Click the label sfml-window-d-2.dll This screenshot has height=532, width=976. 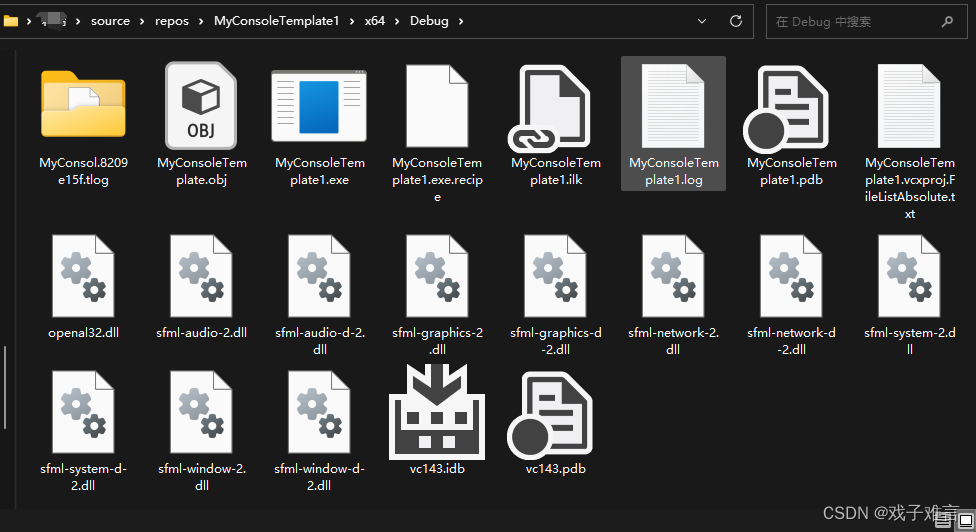(x=319, y=477)
